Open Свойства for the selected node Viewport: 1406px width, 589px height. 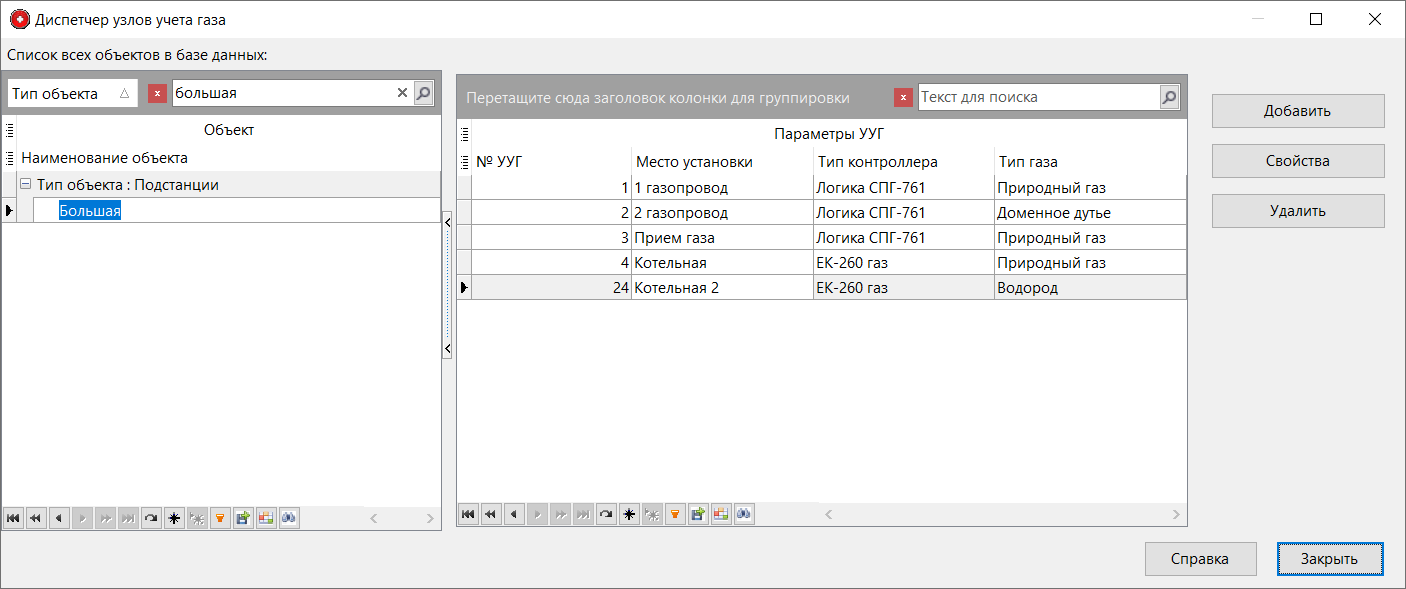click(x=1297, y=161)
